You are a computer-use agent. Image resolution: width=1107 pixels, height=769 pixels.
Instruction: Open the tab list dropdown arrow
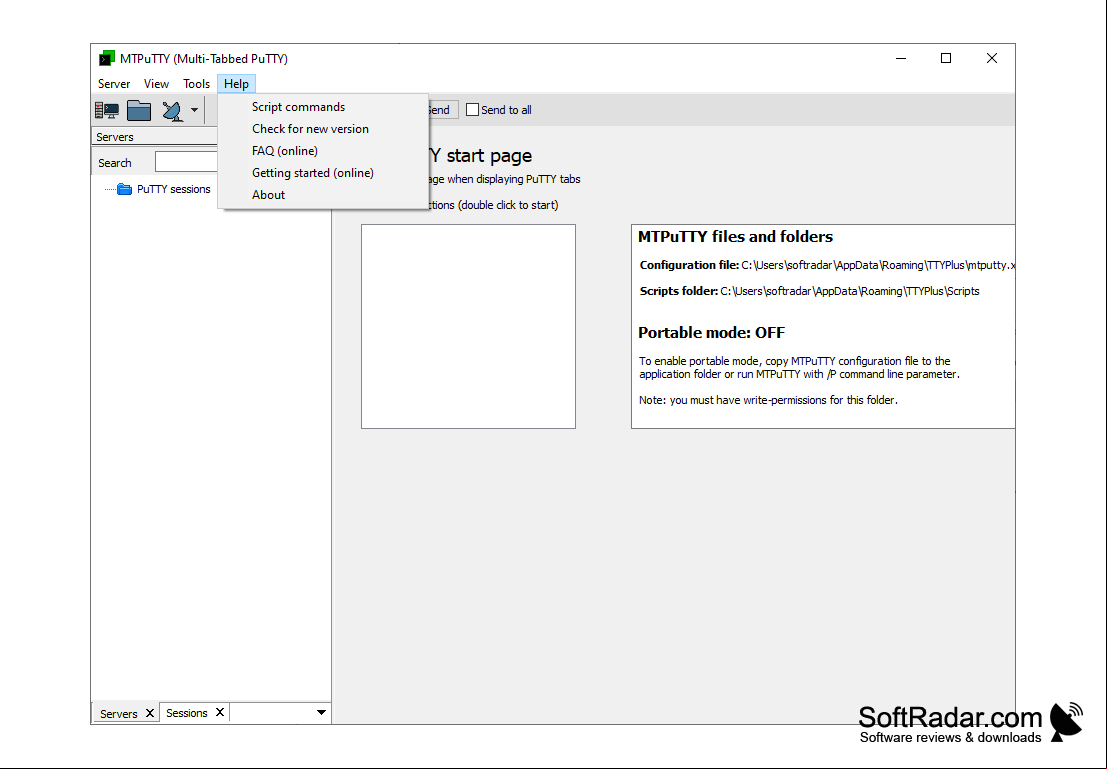(x=321, y=713)
